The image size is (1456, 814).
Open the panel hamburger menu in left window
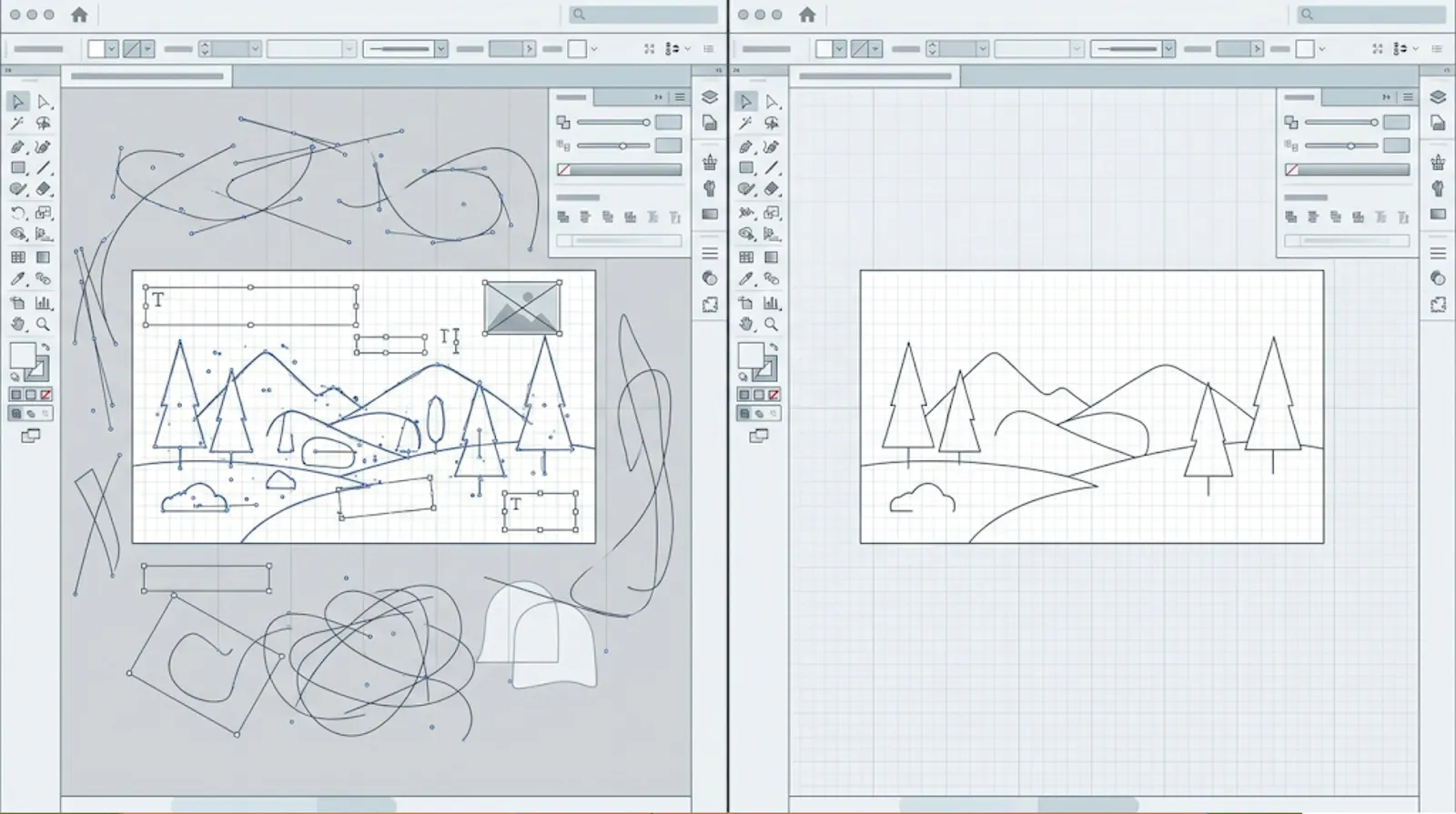(680, 97)
